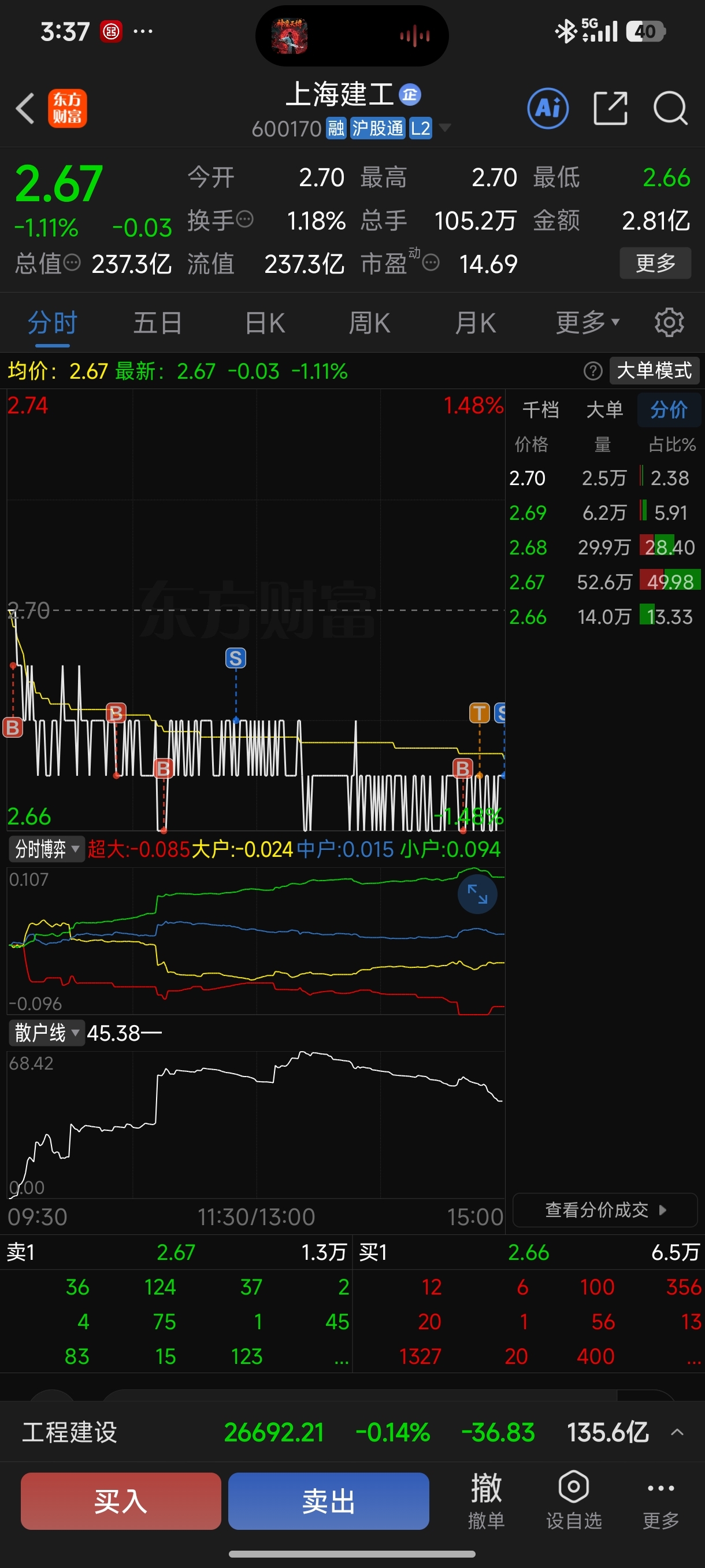Tap the 市盈 info circle icon
Image resolution: width=705 pixels, height=1568 pixels.
[x=431, y=263]
